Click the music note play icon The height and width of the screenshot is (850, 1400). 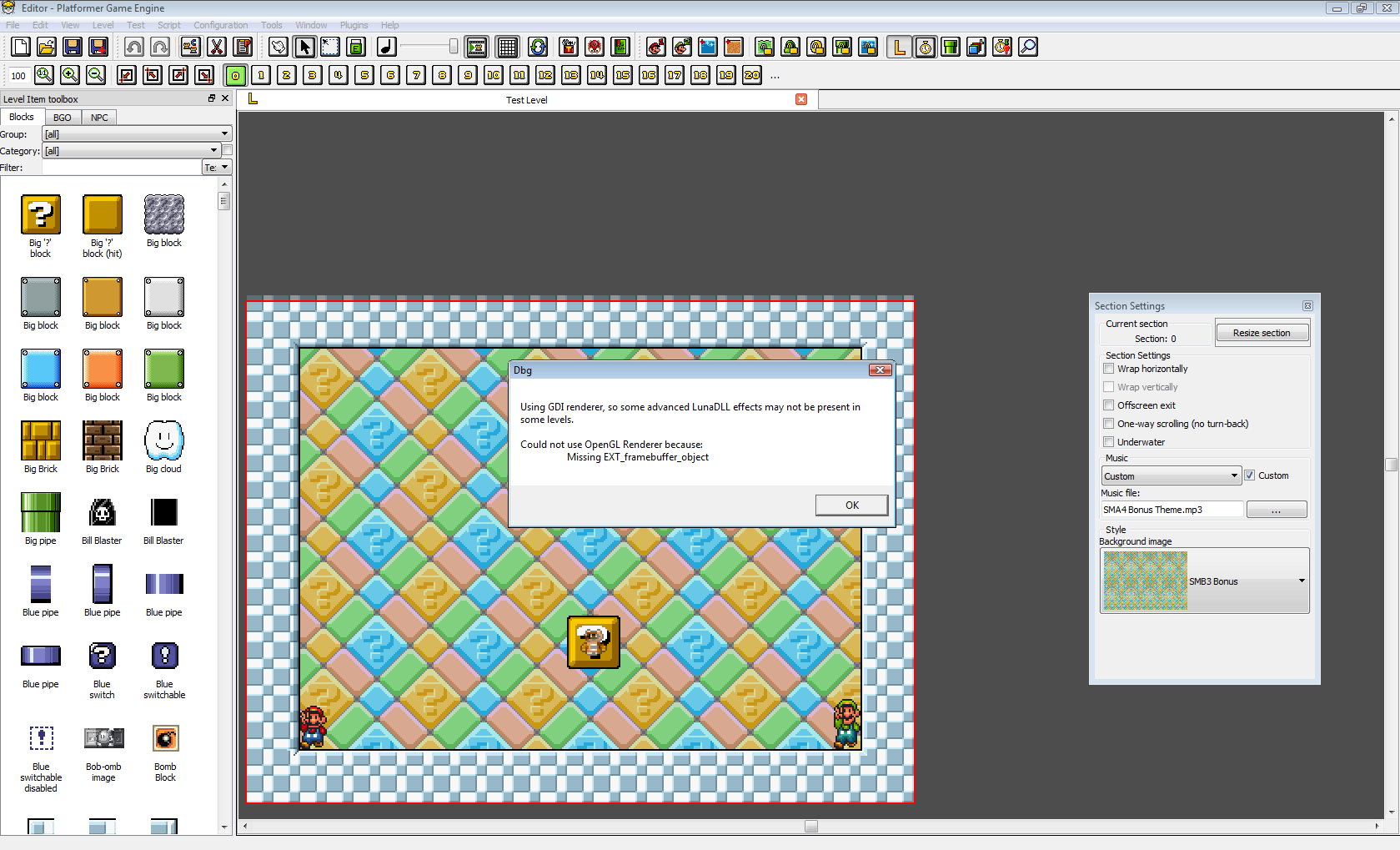(387, 47)
